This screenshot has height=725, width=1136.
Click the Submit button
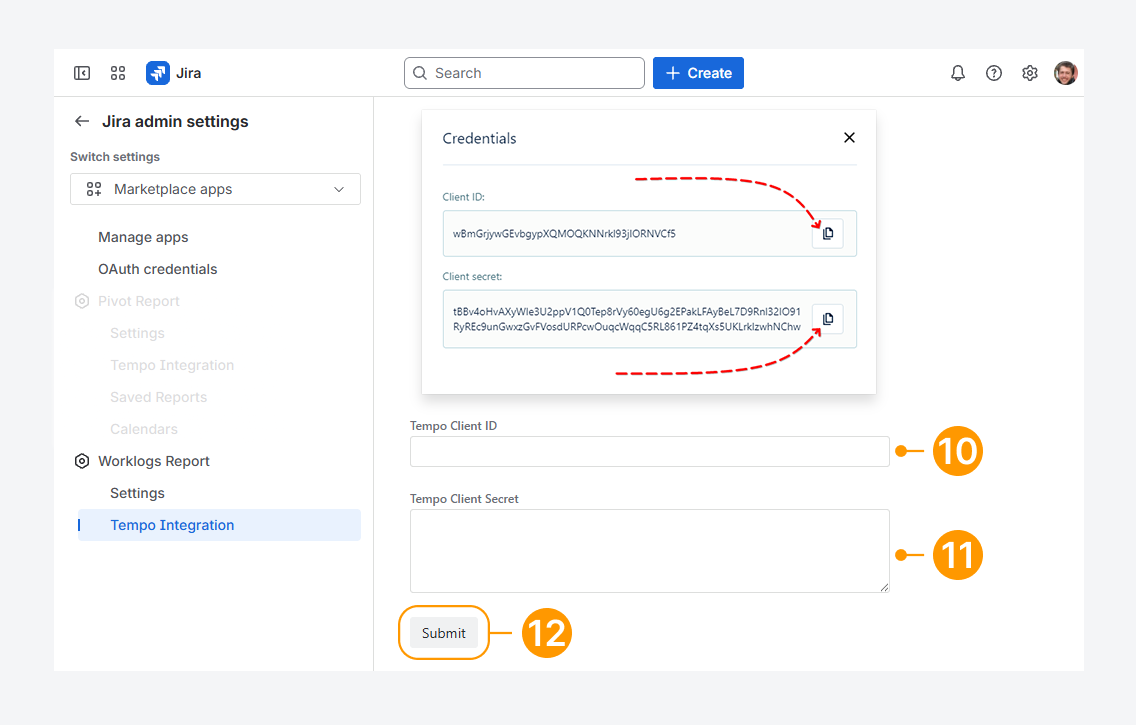point(443,633)
